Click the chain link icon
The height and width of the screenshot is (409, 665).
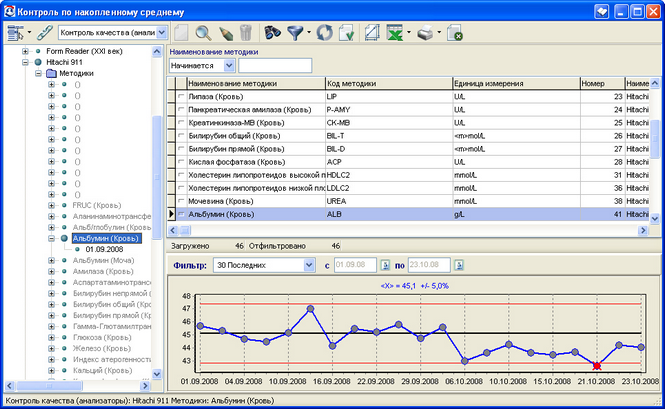tap(45, 33)
